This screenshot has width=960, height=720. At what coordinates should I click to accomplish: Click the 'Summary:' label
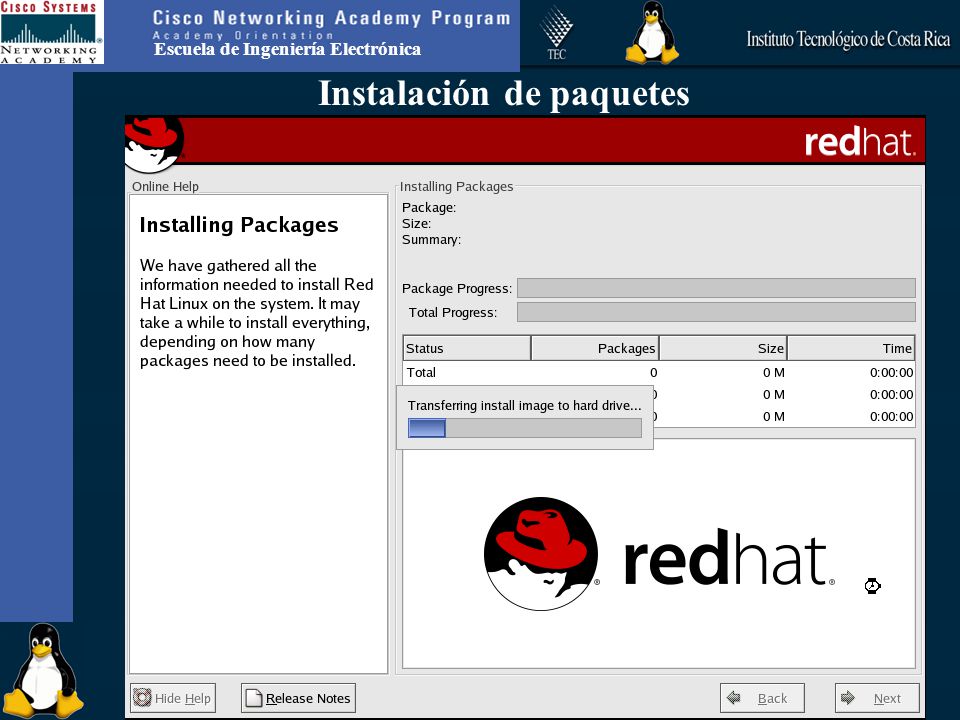point(432,239)
